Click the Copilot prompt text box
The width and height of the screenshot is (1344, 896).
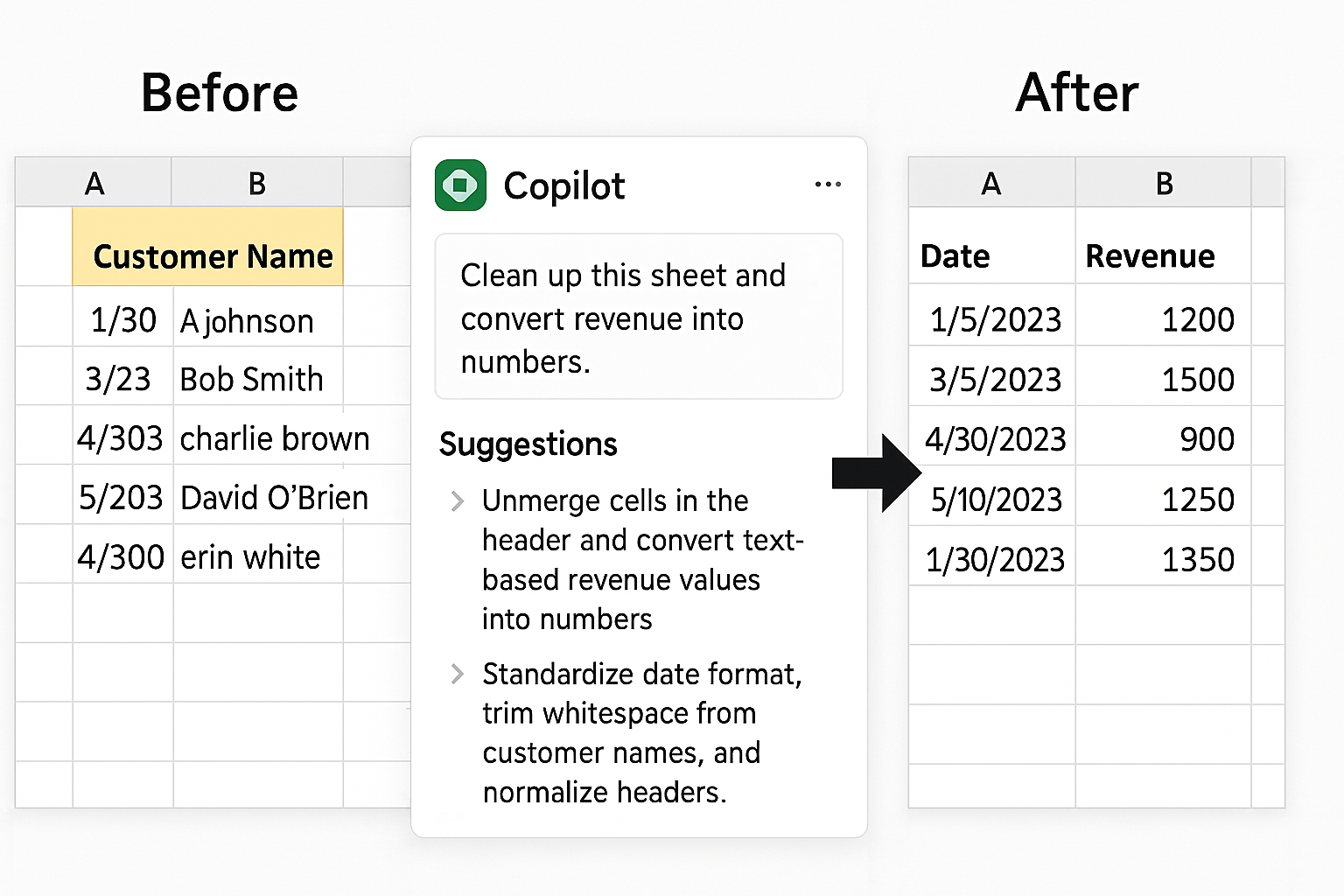coord(639,317)
